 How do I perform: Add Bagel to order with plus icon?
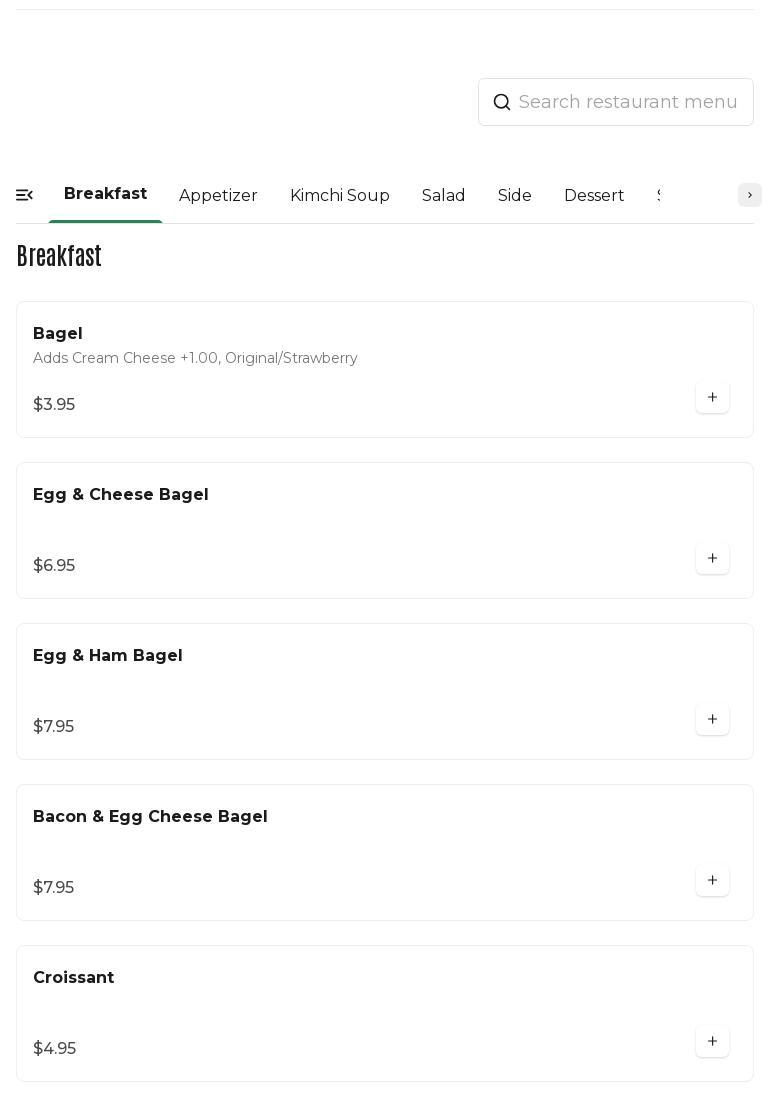point(712,397)
